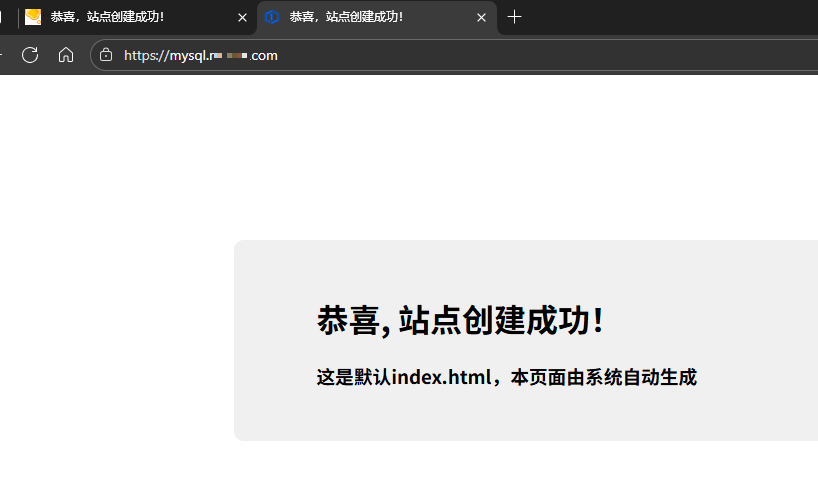Close the active second tab
This screenshot has height=486, width=818.
(x=481, y=17)
